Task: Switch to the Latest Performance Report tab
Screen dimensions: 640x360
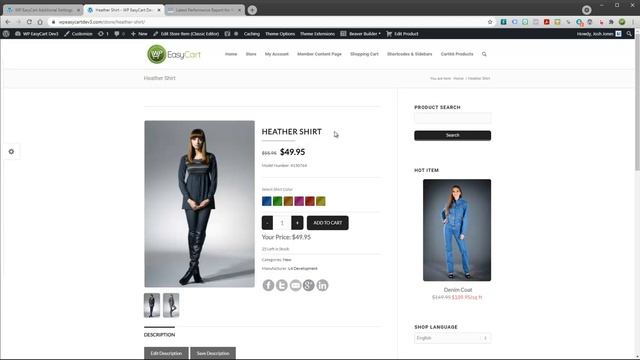Action: coord(205,10)
